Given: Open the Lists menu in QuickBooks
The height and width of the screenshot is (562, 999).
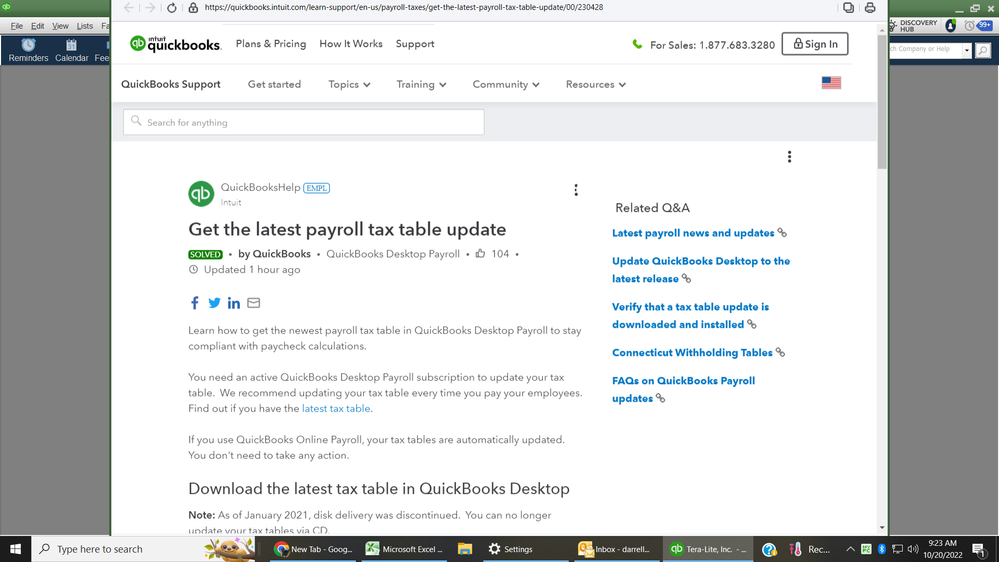Looking at the screenshot, I should (x=85, y=26).
